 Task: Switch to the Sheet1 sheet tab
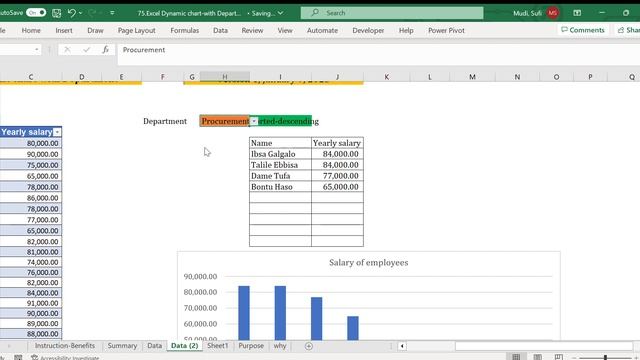pyautogui.click(x=218, y=346)
